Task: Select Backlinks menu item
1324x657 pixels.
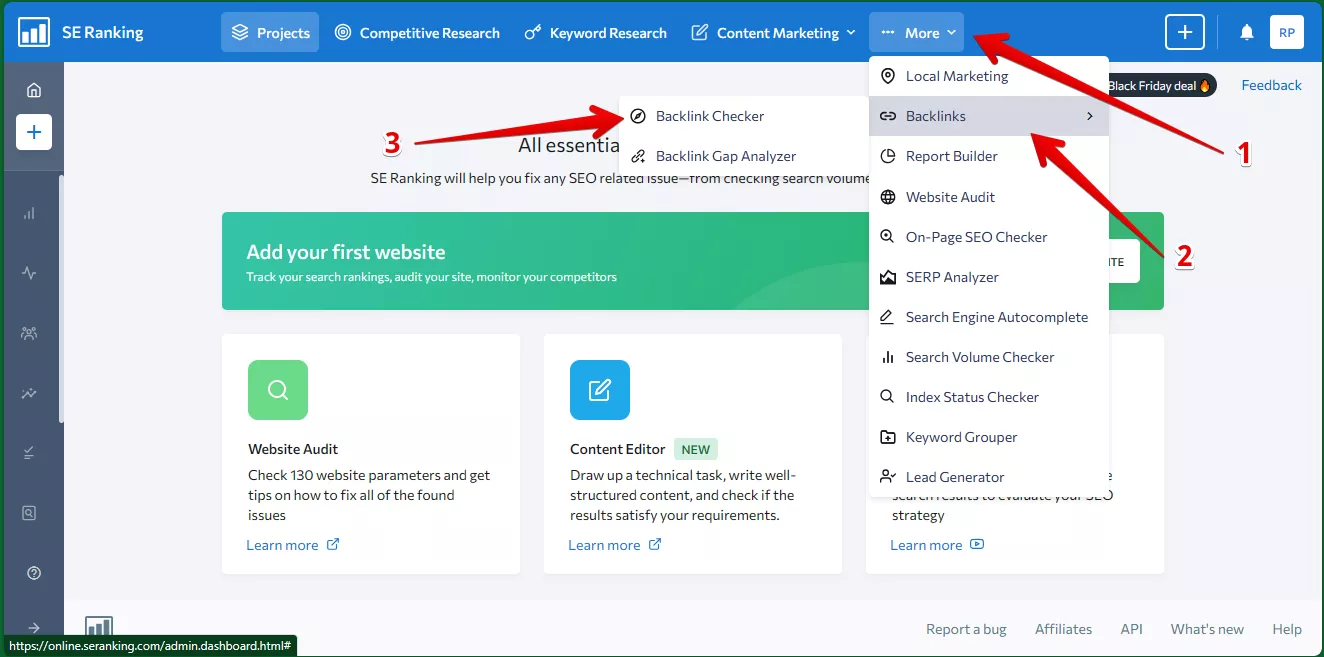Action: tap(989, 116)
